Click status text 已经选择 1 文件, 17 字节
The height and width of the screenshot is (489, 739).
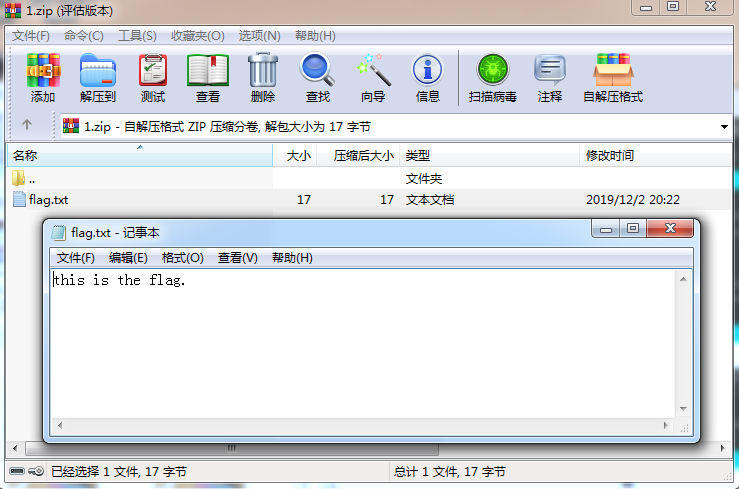(x=119, y=472)
